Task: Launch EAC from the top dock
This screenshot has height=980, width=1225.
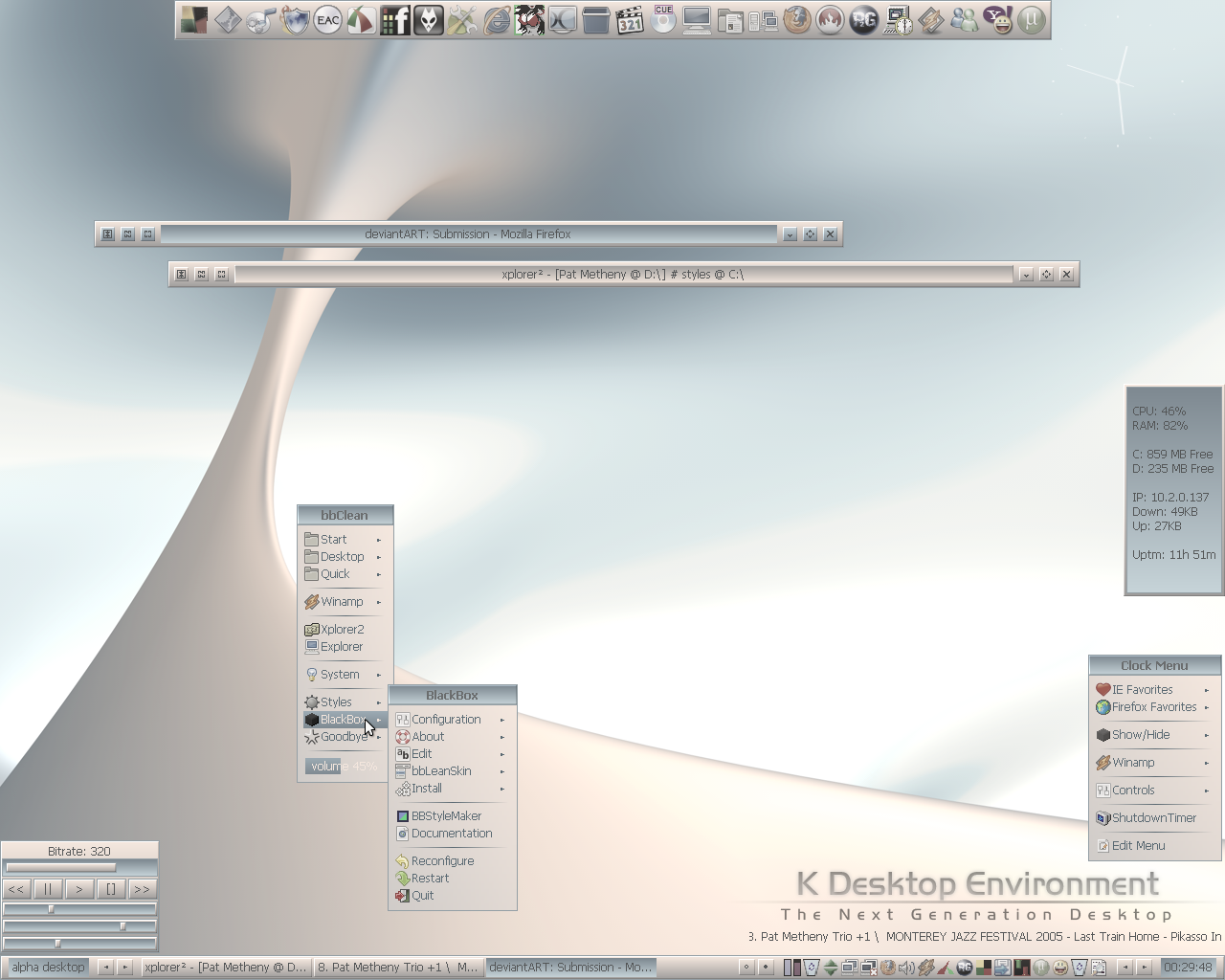Action: [328, 20]
